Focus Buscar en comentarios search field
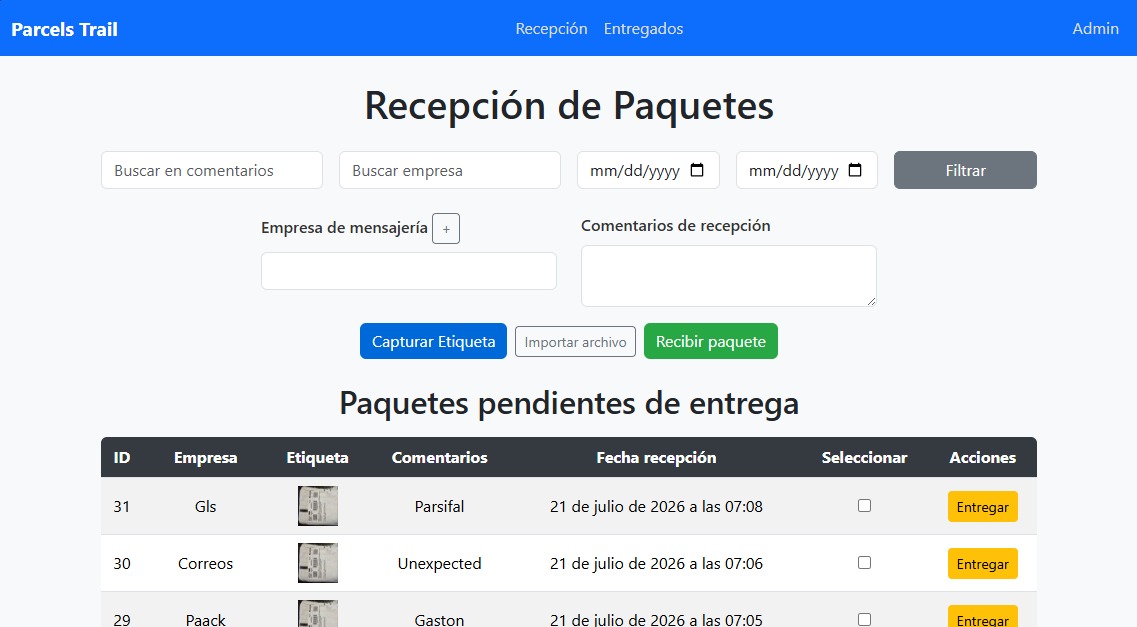This screenshot has height=627, width=1137. 212,170
